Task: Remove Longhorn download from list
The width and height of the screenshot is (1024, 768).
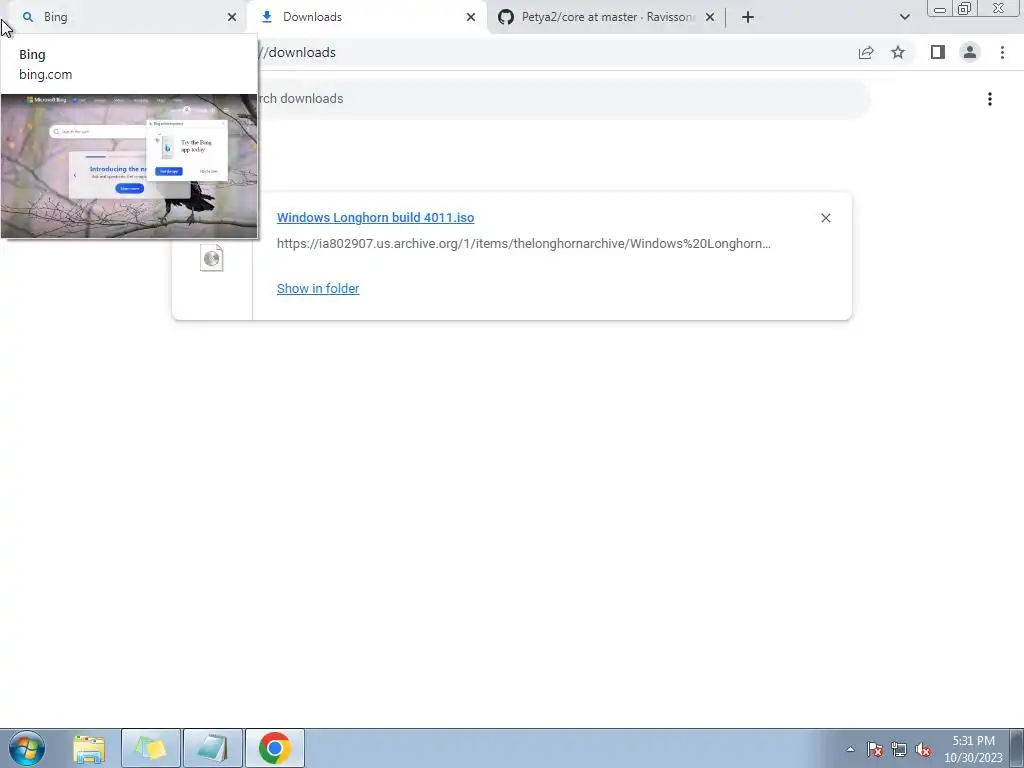Action: tap(825, 218)
